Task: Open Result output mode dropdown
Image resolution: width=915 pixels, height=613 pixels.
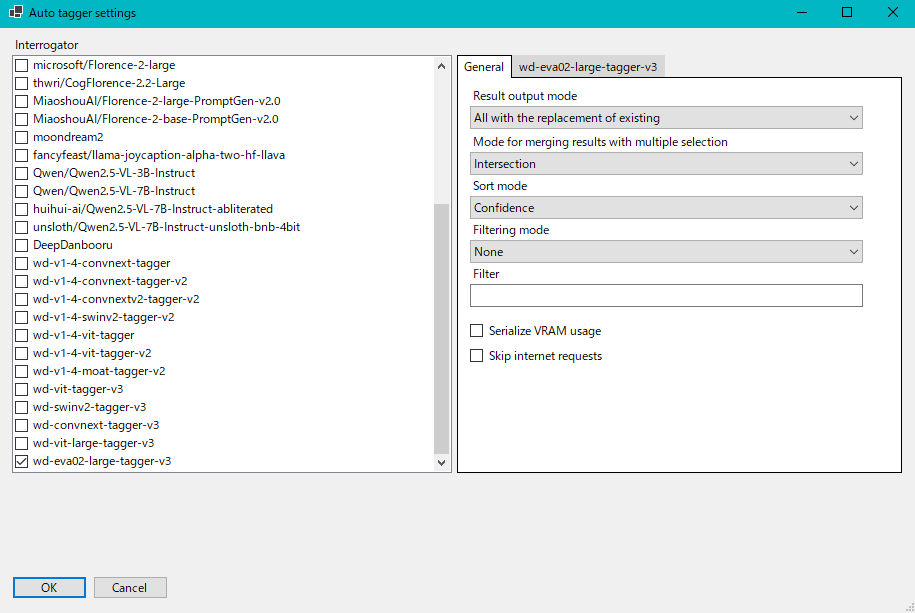Action: [666, 118]
